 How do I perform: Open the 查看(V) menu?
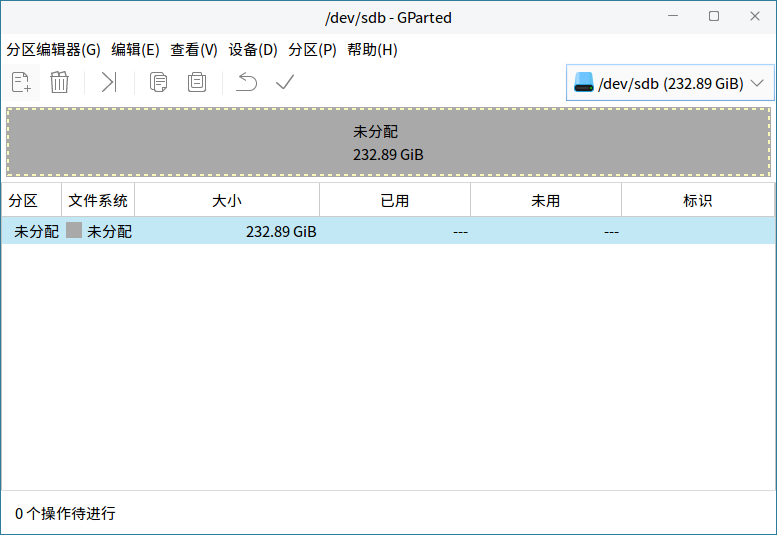coord(194,50)
